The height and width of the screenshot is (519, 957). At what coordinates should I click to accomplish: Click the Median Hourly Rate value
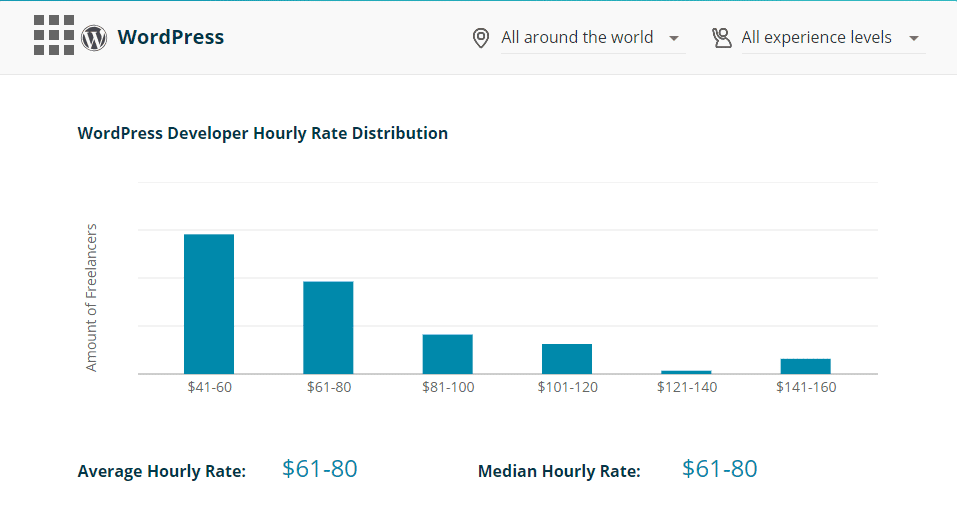[719, 469]
